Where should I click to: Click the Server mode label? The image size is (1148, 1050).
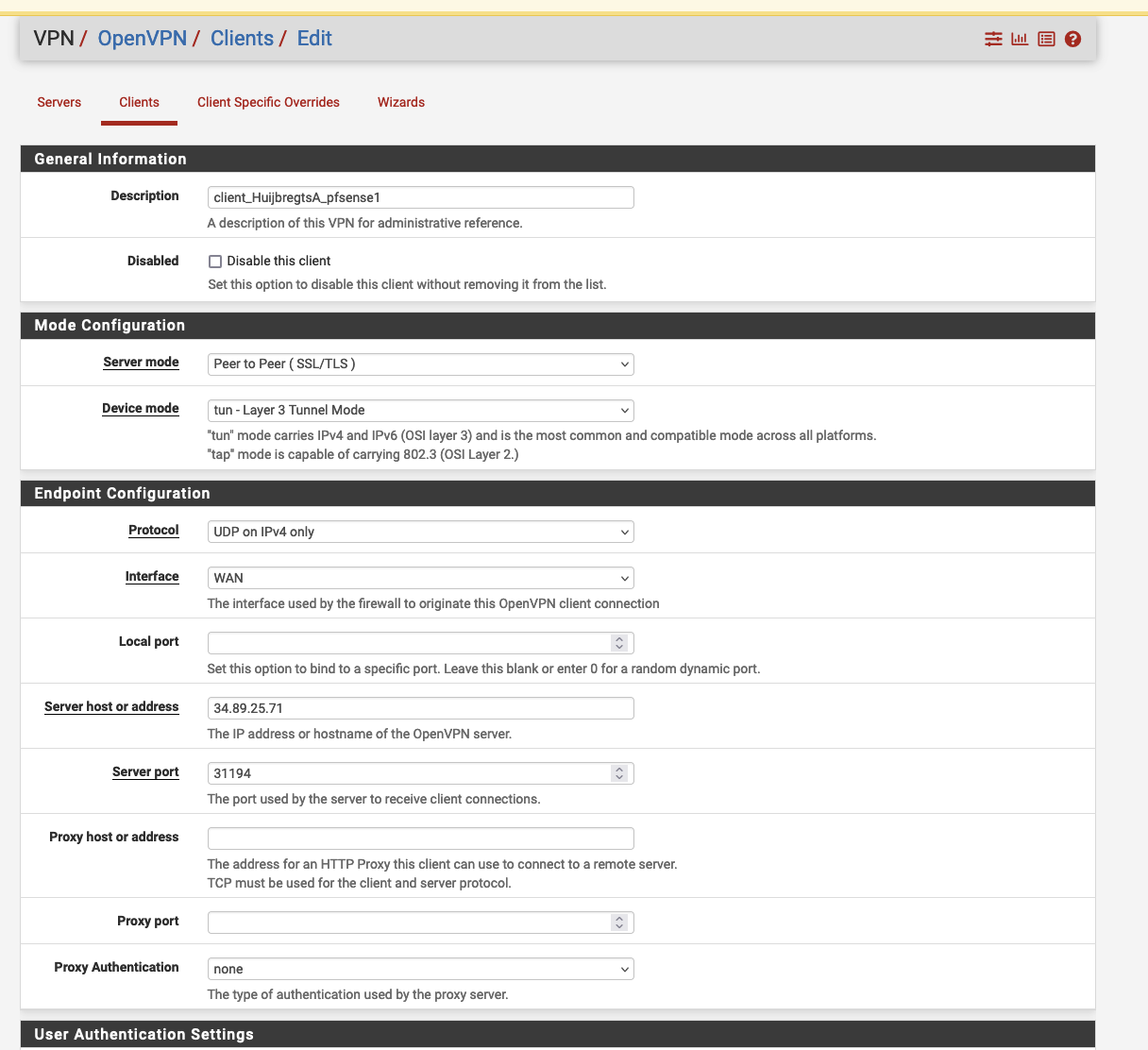tap(141, 363)
